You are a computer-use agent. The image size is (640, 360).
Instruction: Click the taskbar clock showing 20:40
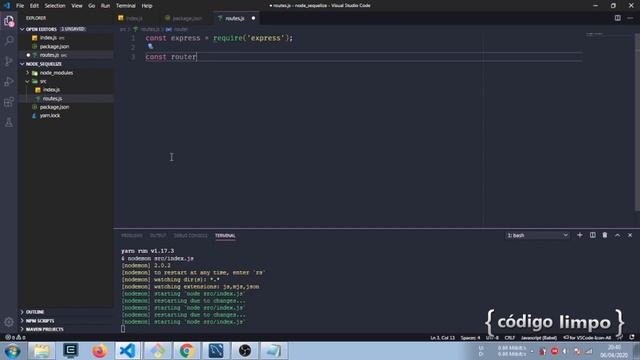614,351
